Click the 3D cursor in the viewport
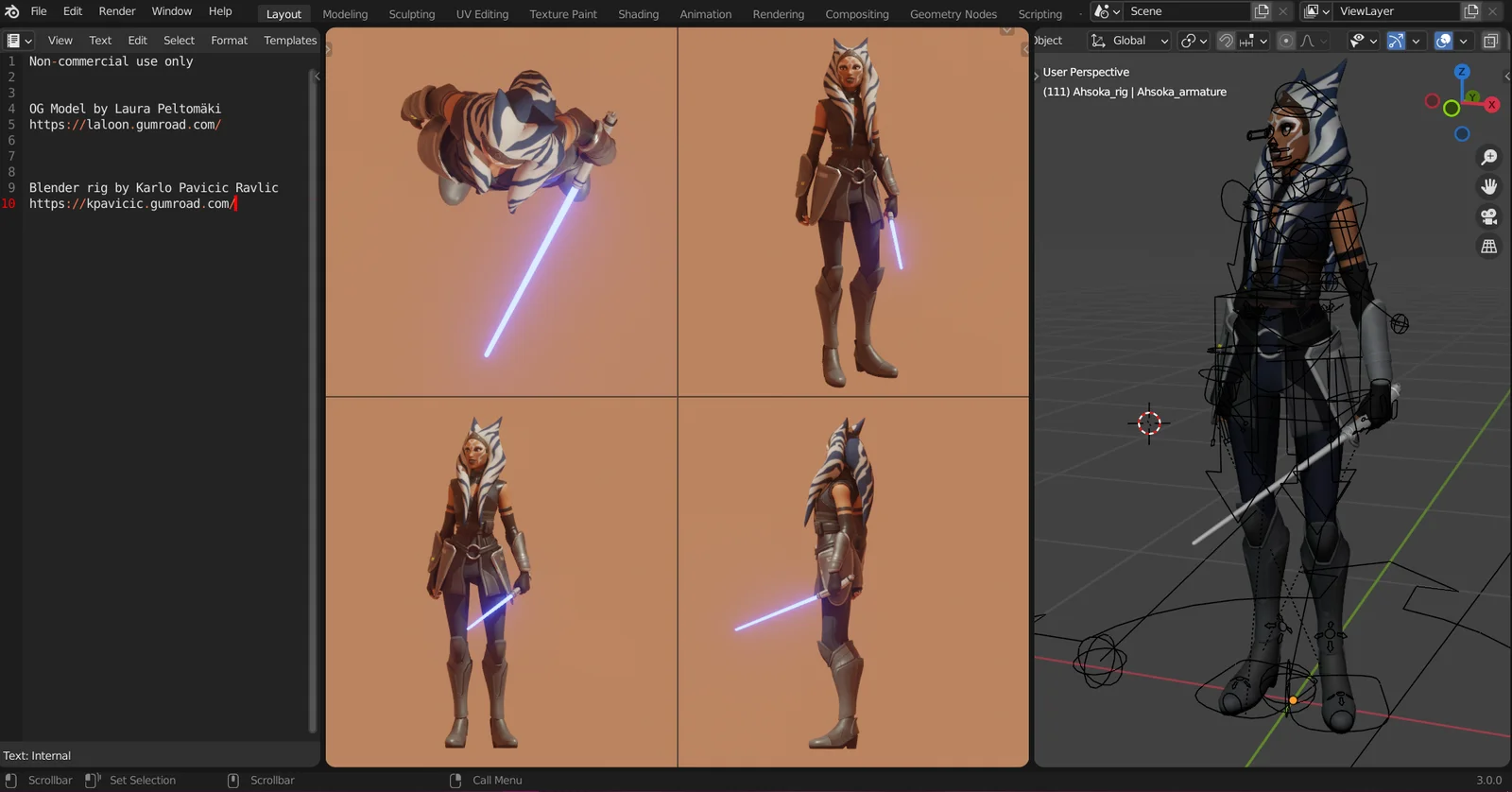This screenshot has height=792, width=1512. [x=1149, y=422]
